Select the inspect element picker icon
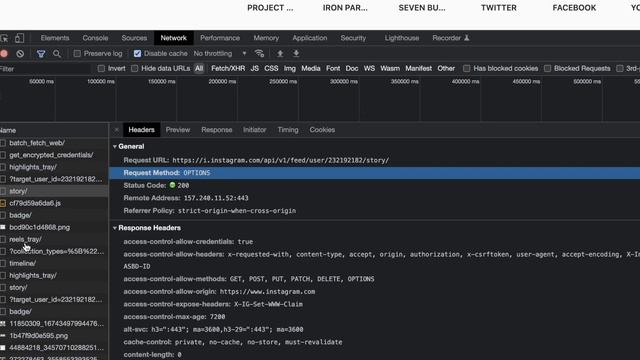640x360 pixels. (4, 38)
